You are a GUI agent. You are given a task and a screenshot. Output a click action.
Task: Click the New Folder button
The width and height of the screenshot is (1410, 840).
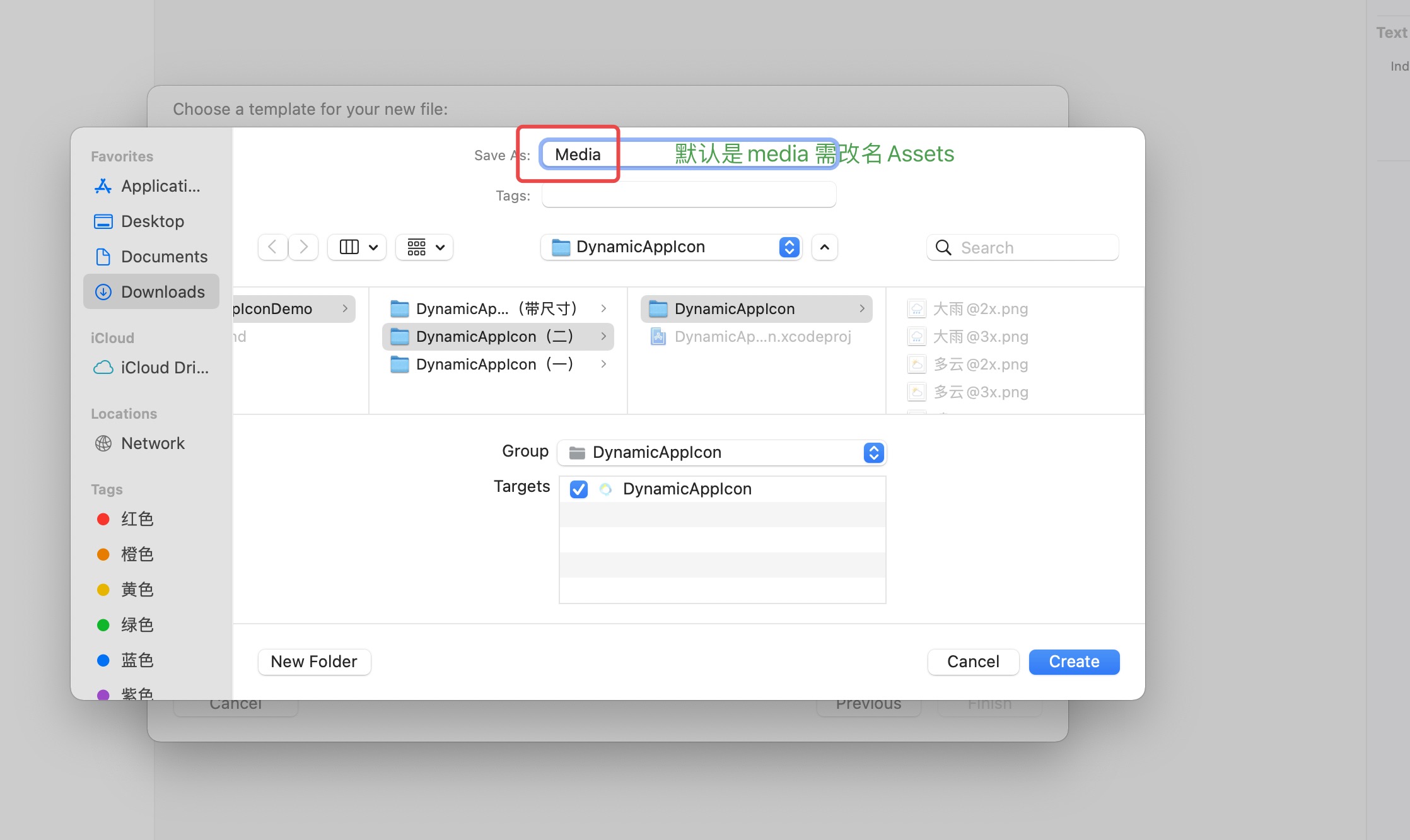[x=314, y=662]
